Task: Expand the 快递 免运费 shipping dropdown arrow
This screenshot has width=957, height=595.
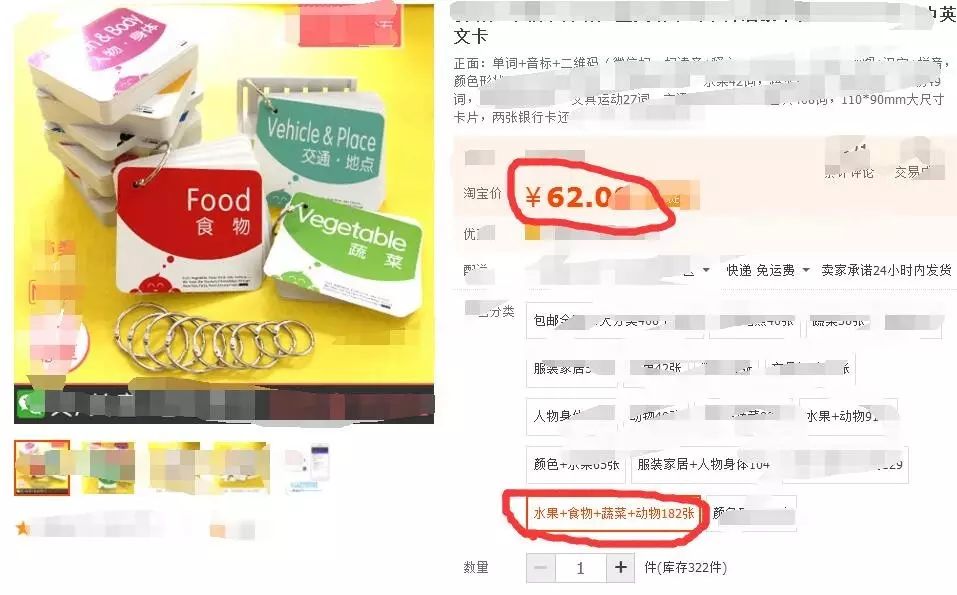Action: pos(806,270)
